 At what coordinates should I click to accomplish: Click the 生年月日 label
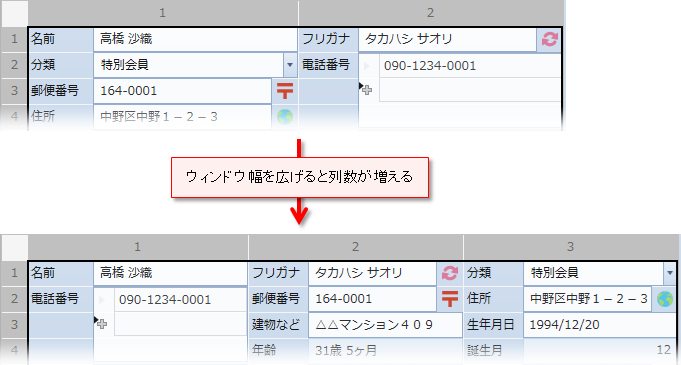tap(491, 324)
